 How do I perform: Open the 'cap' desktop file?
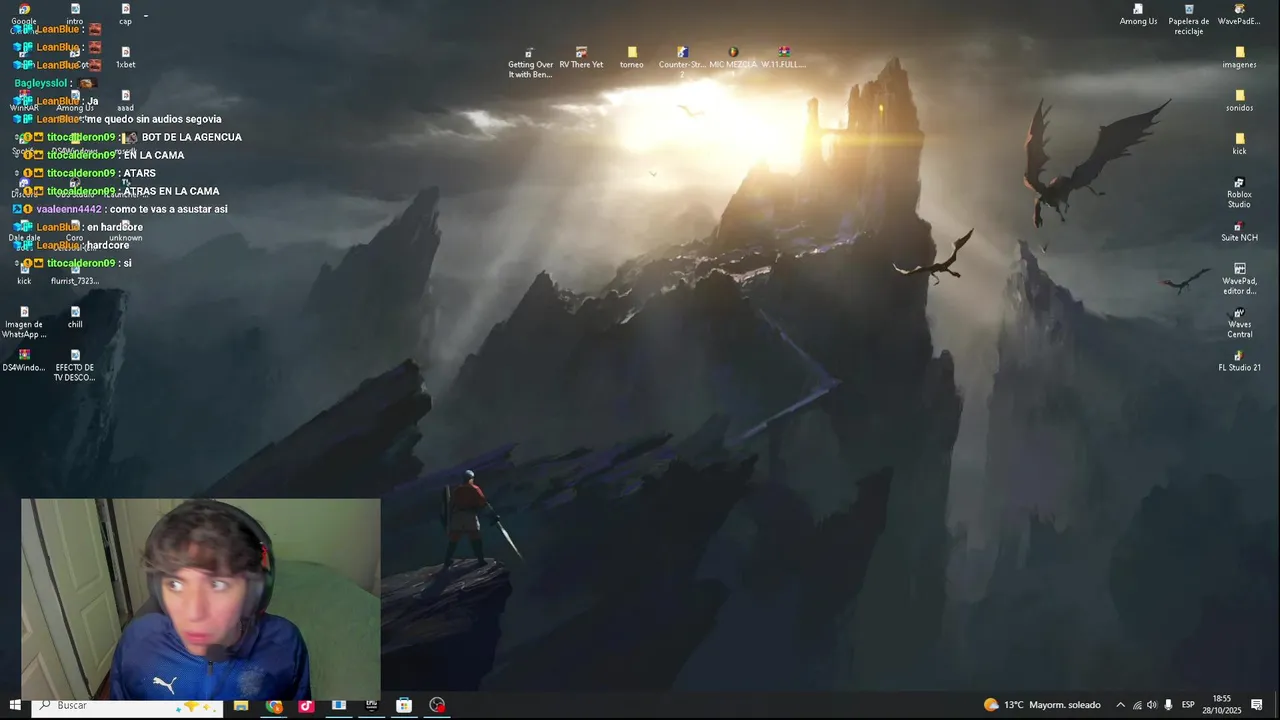[x=125, y=14]
